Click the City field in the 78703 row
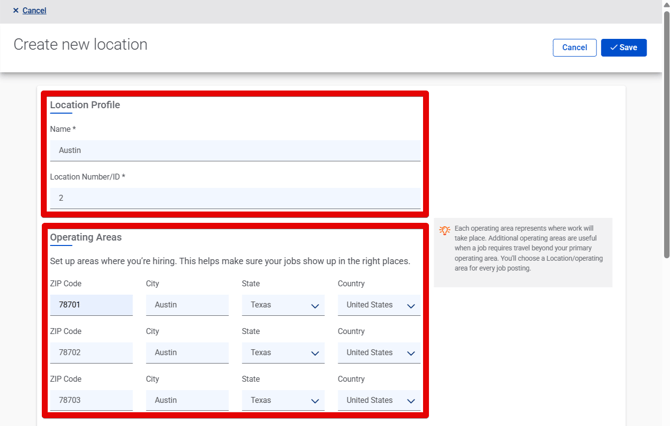This screenshot has height=426, width=670. click(187, 400)
